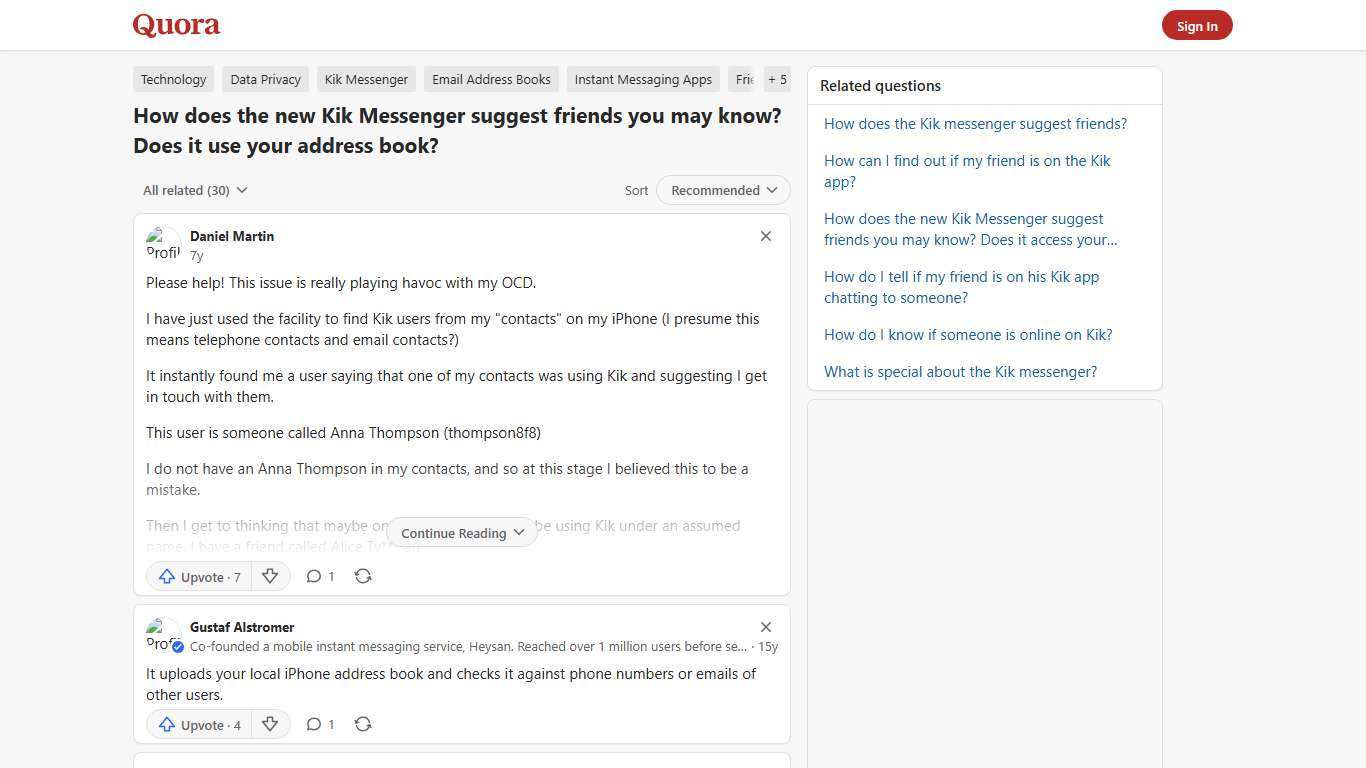Upvote Gustaf Alstromer's answer
Image resolution: width=1366 pixels, height=768 pixels.
click(x=198, y=724)
